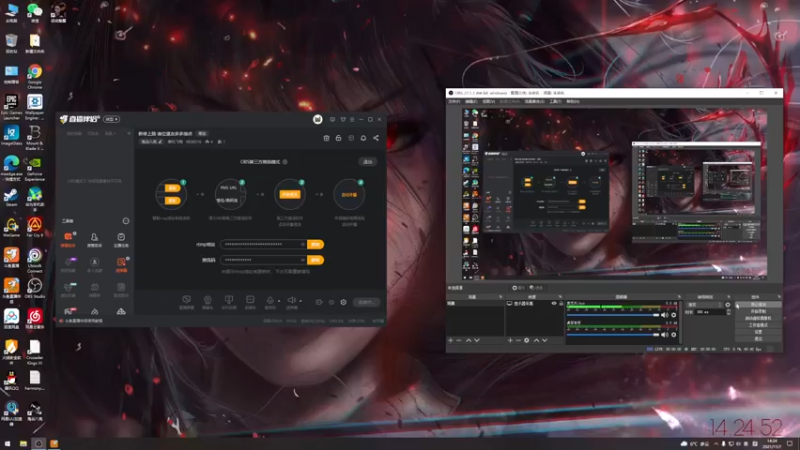Open hamburger menu in streaming app title bar
The image size is (800, 450).
(352, 119)
